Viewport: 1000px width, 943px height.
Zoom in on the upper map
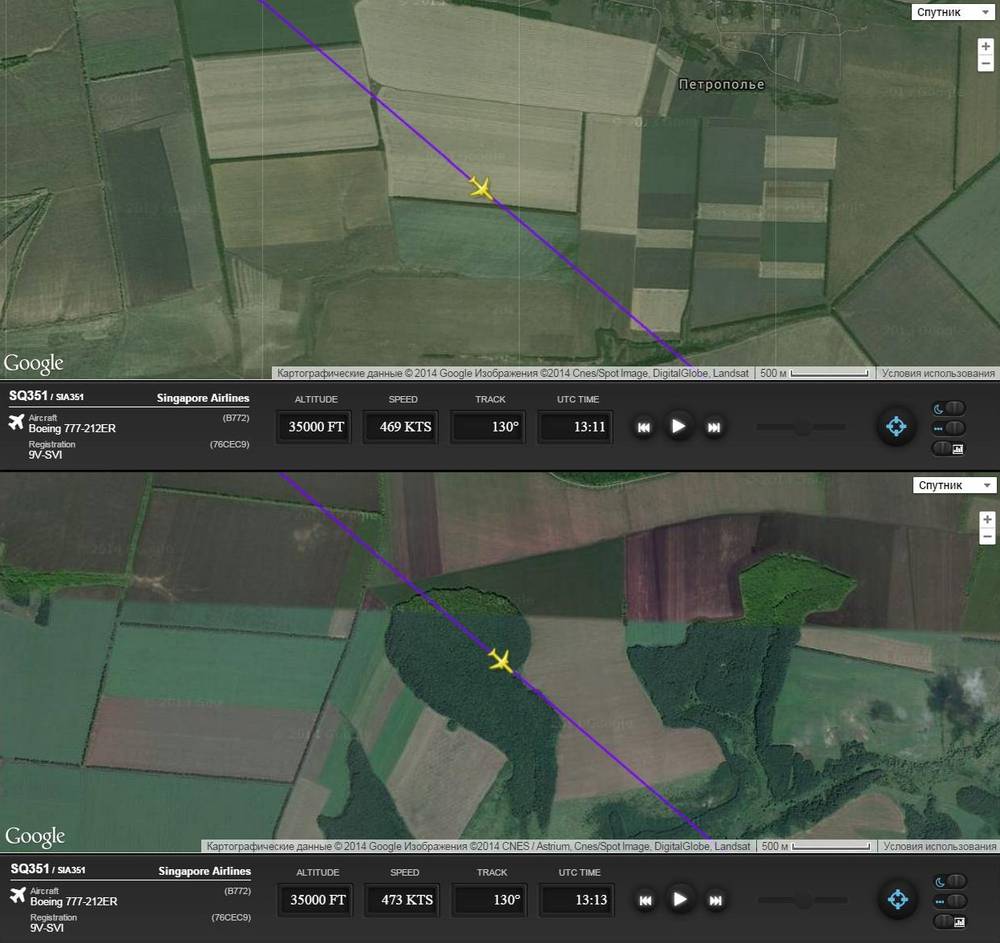point(985,47)
